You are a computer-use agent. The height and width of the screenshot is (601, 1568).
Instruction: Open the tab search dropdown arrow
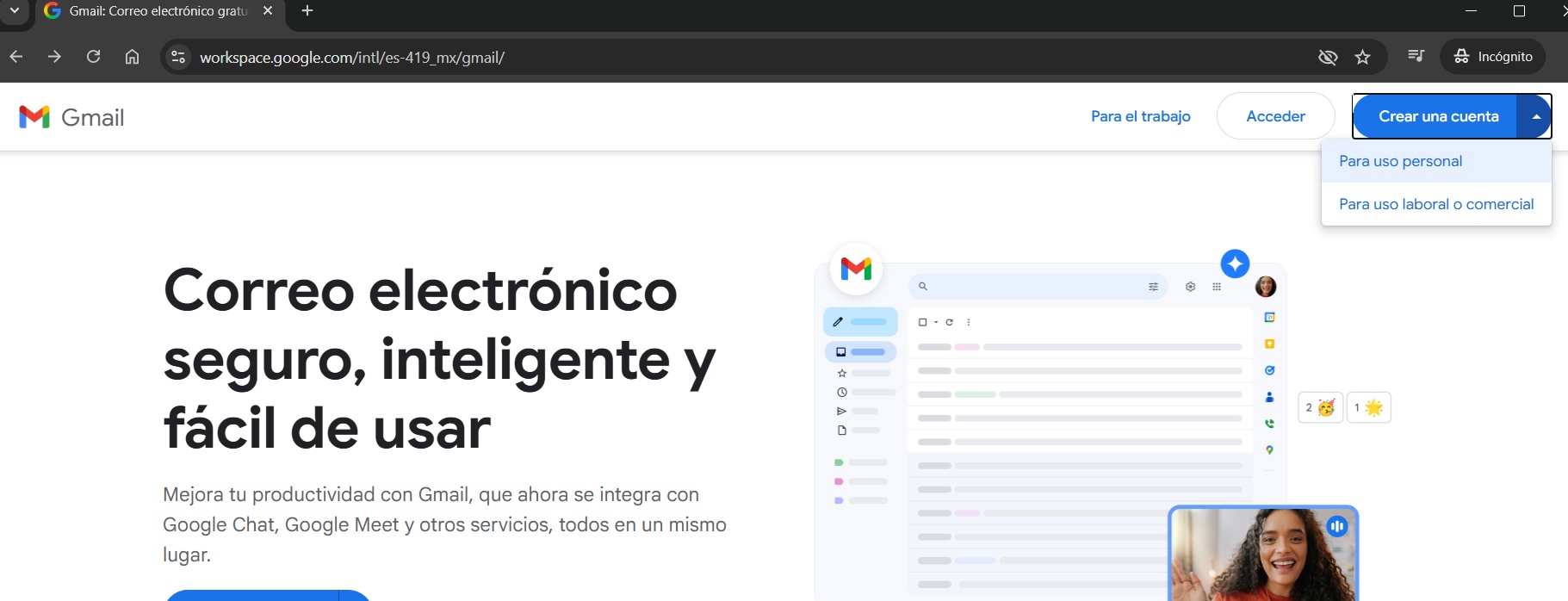click(15, 11)
